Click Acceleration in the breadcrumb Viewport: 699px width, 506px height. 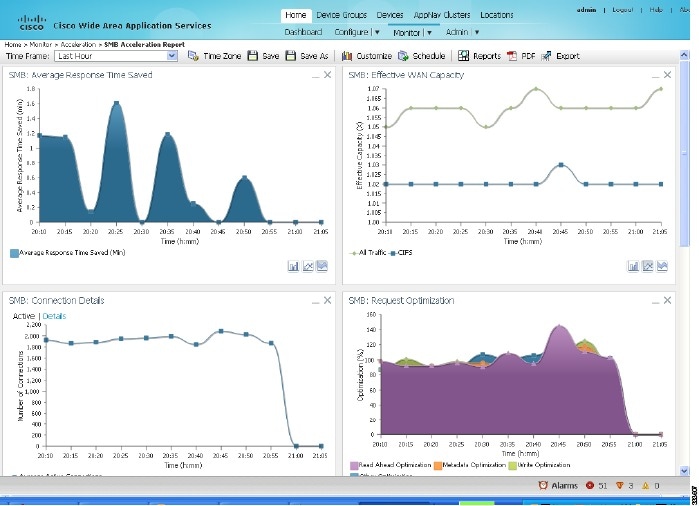click(78, 45)
